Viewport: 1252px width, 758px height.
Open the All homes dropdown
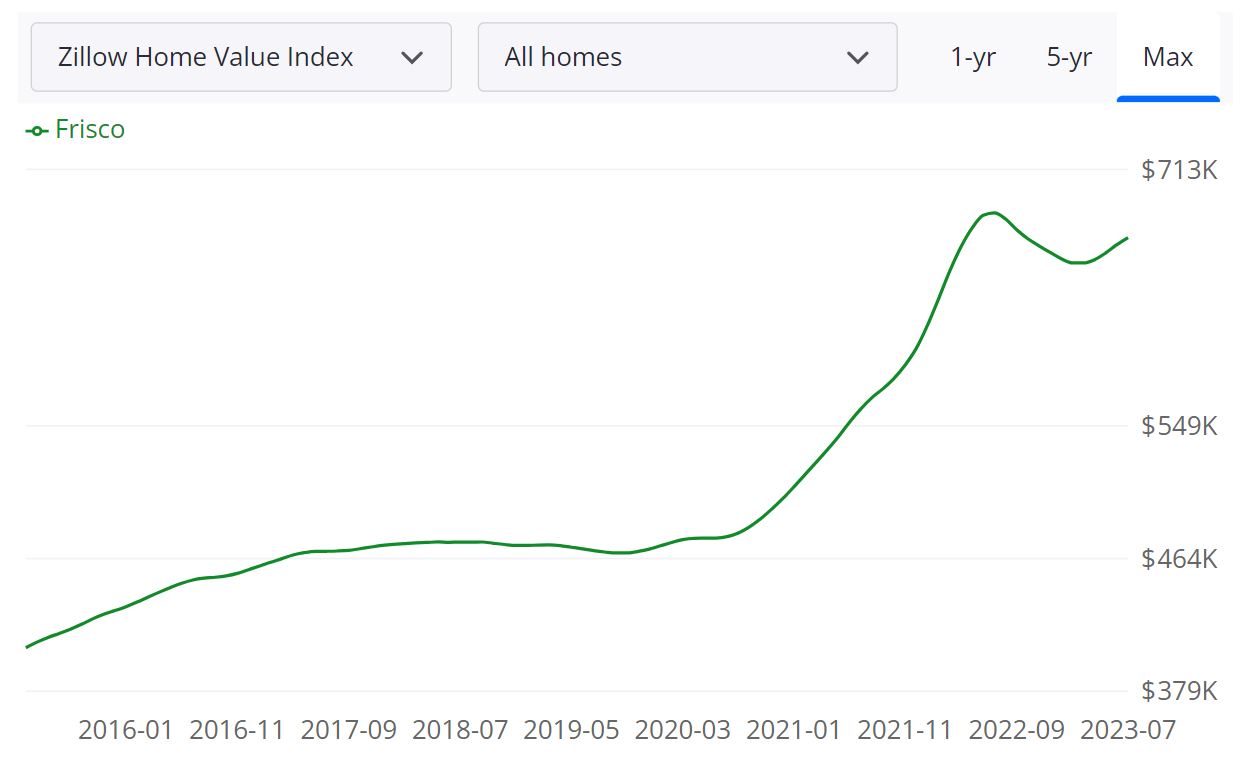[687, 57]
